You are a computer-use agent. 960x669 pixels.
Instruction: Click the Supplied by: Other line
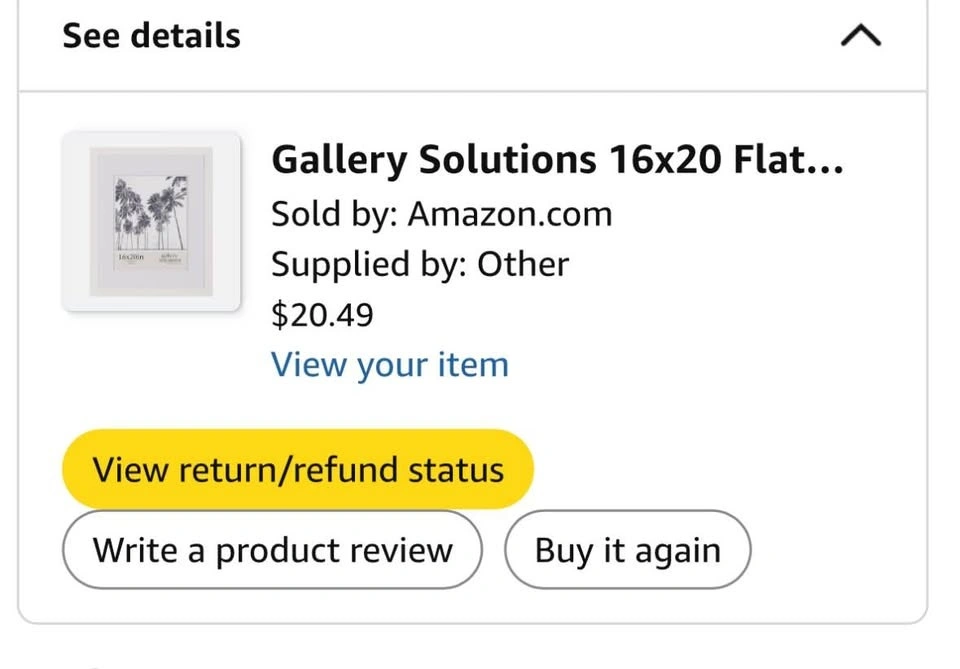pos(419,264)
